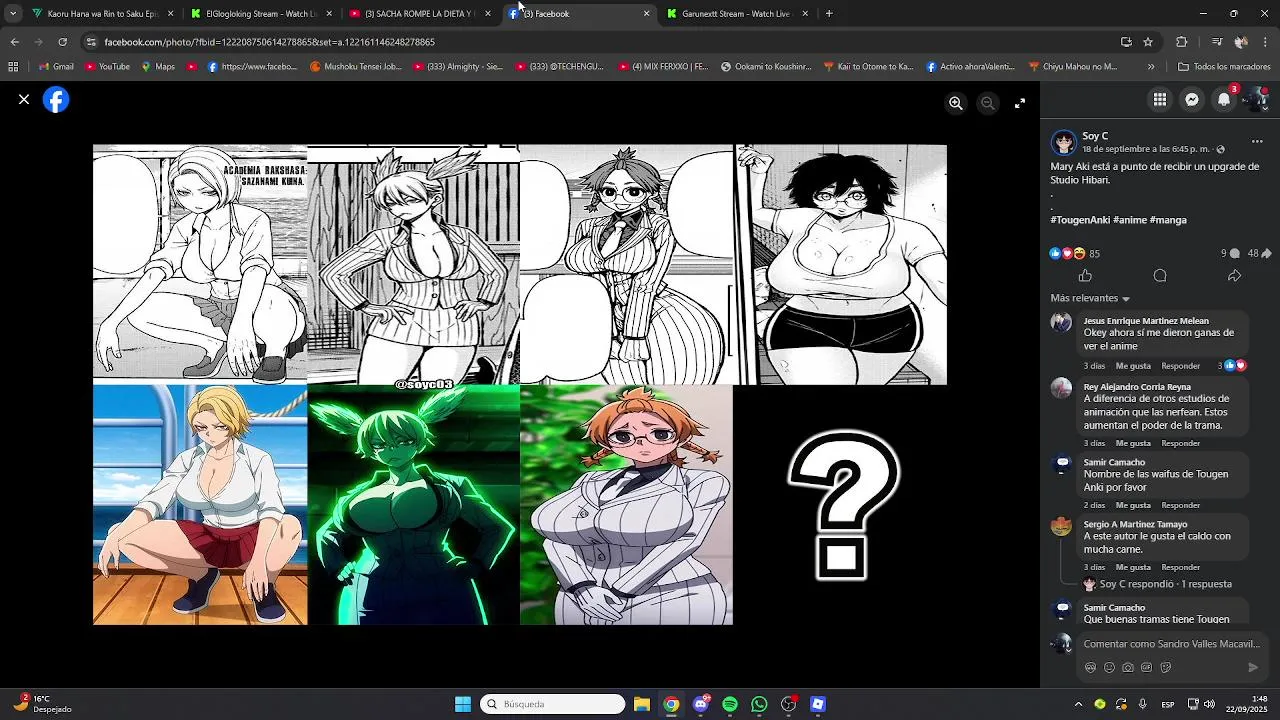The image size is (1280, 720).
Task: Share the post with the arrow icon
Action: tap(1234, 276)
